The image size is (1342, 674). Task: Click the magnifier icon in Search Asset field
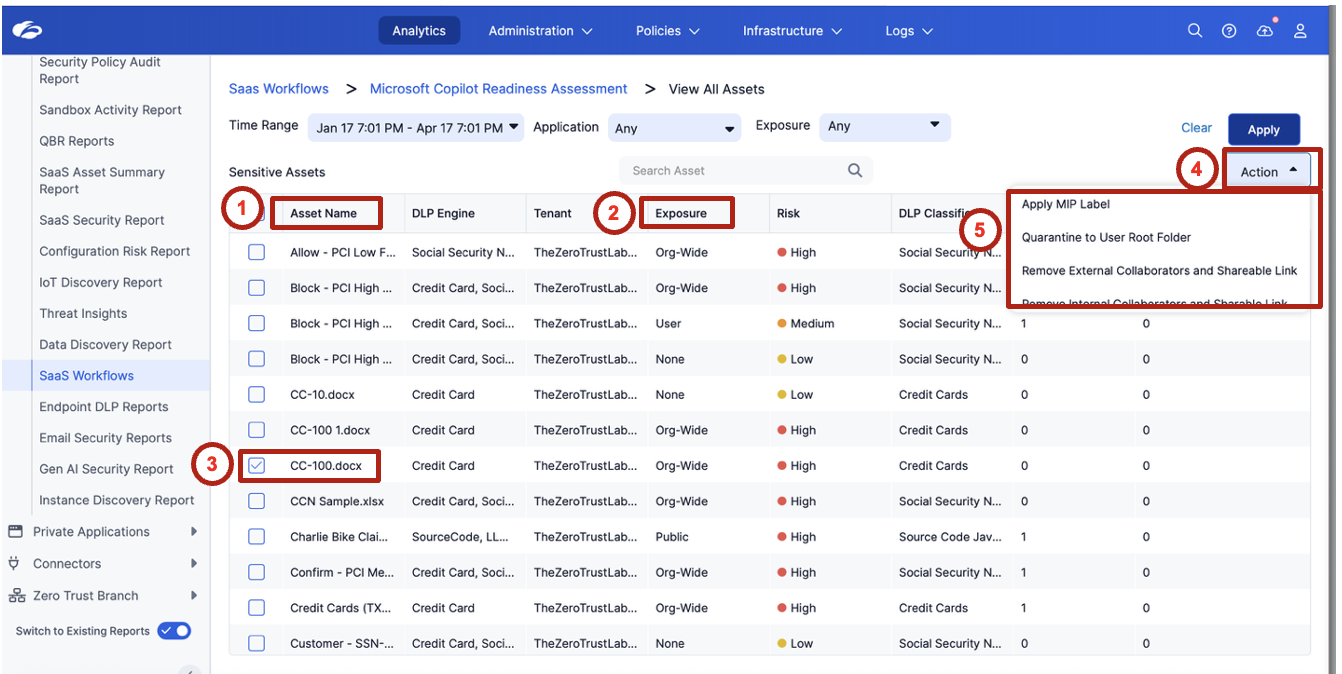855,171
